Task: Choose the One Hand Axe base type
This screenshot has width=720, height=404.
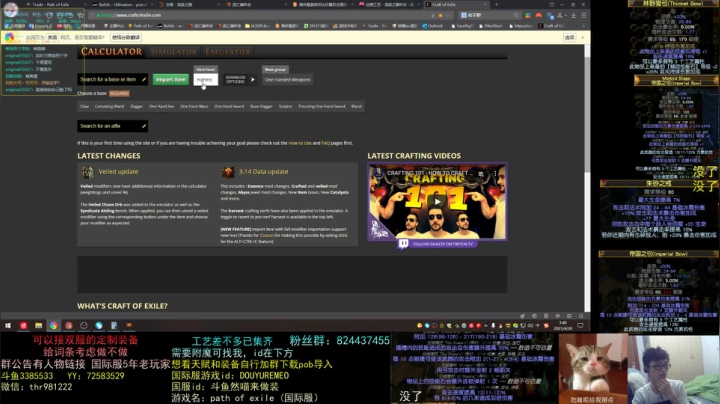Action: [162, 107]
